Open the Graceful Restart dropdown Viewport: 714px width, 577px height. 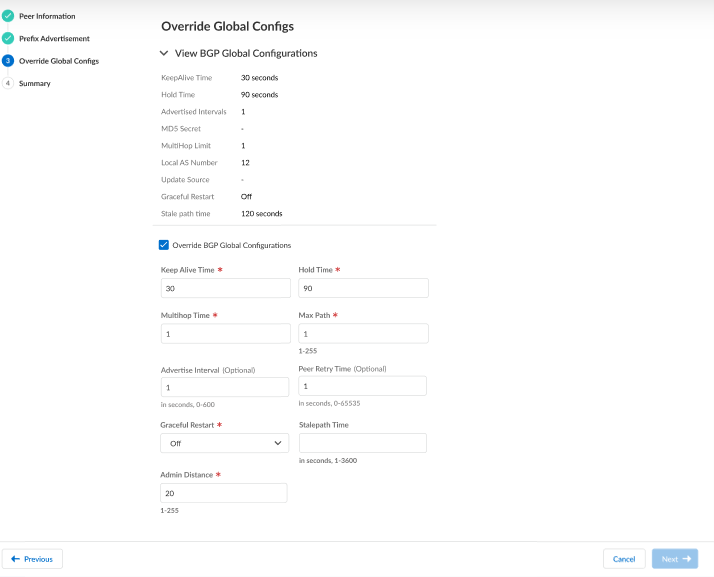pos(224,443)
